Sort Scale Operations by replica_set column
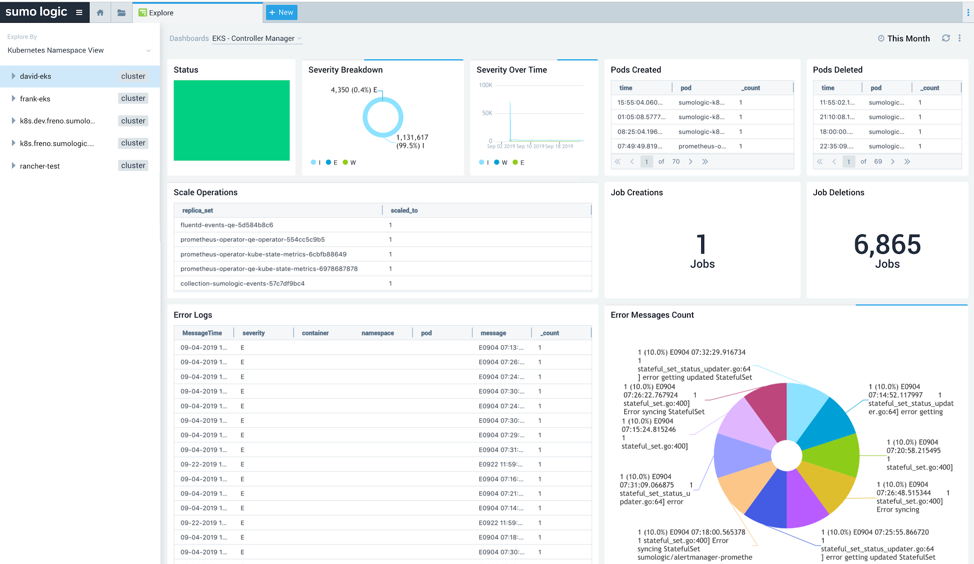This screenshot has width=974, height=564. 198,211
